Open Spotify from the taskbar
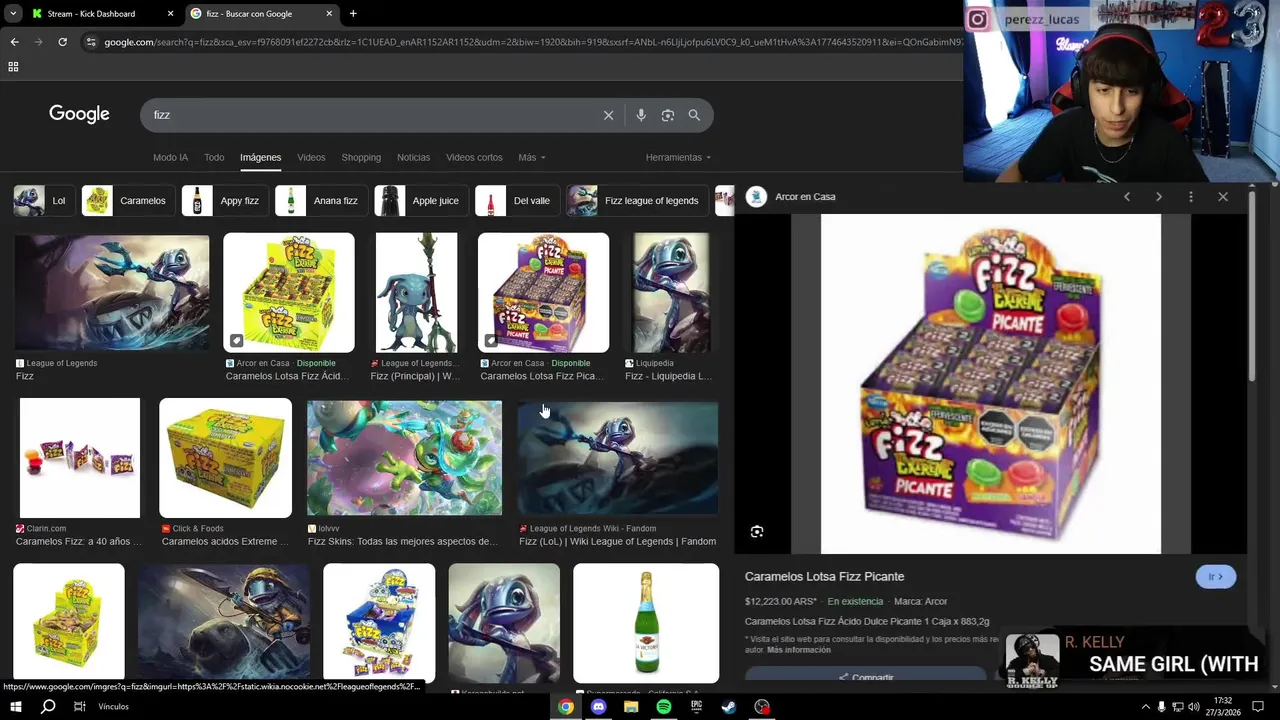Image resolution: width=1280 pixels, height=720 pixels. [x=664, y=707]
